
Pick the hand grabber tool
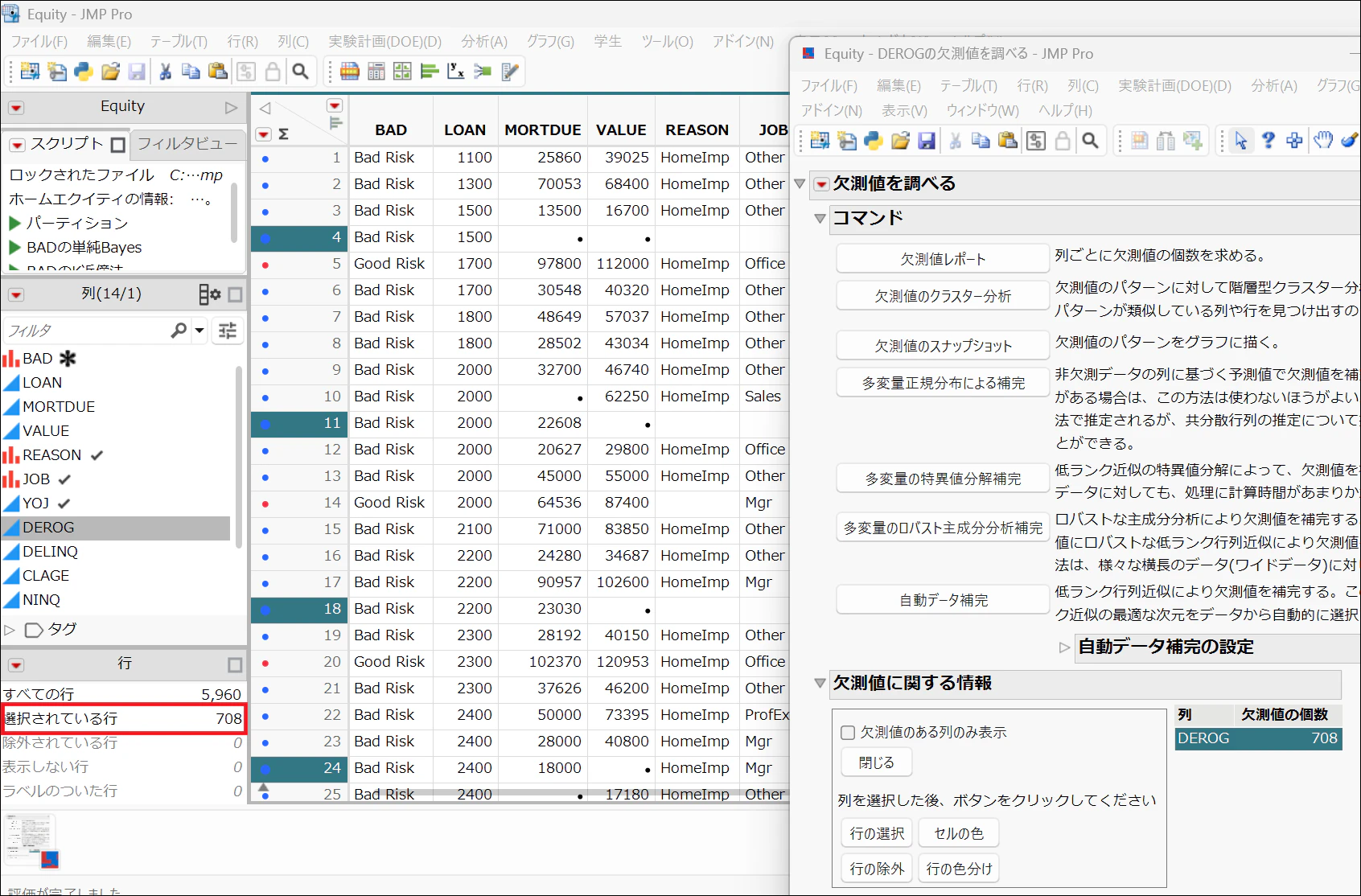coord(1322,141)
